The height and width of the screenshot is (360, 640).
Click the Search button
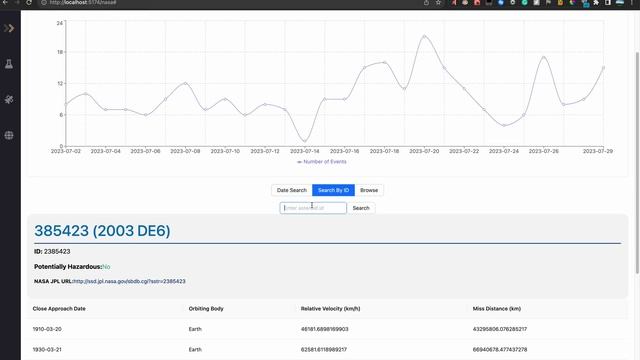pyautogui.click(x=361, y=208)
